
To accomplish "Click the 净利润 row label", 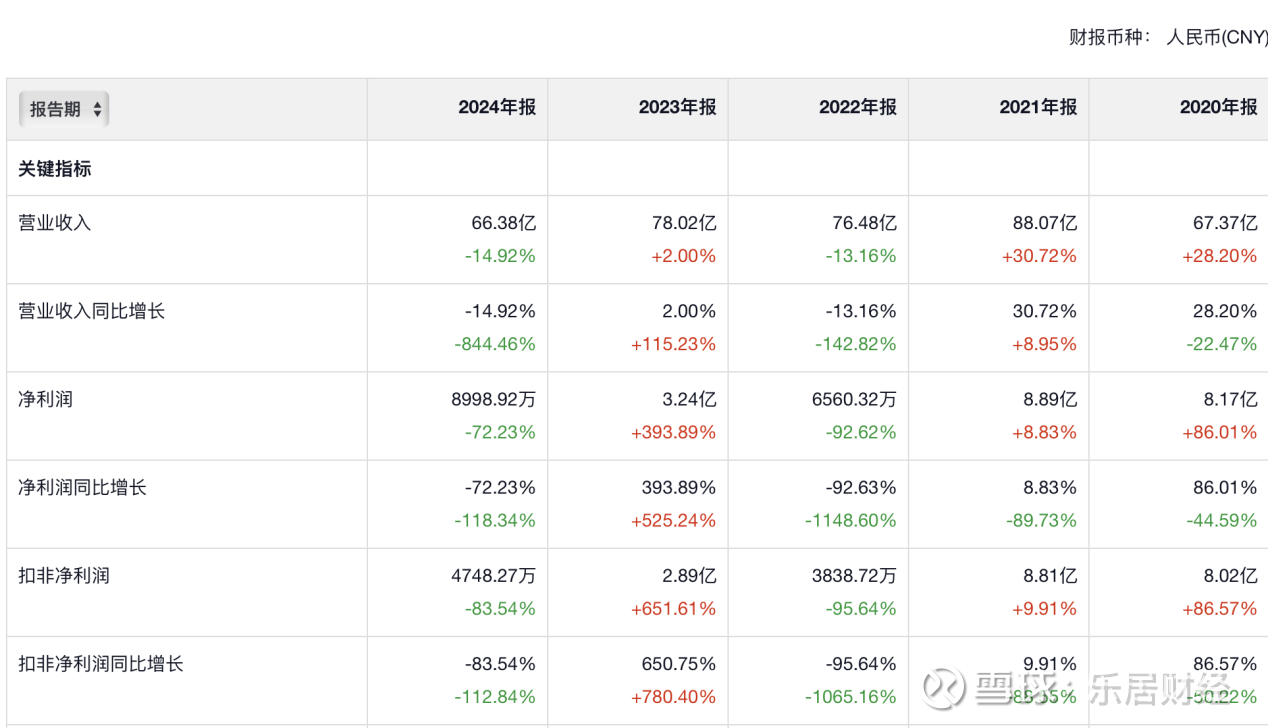I will click(46, 399).
